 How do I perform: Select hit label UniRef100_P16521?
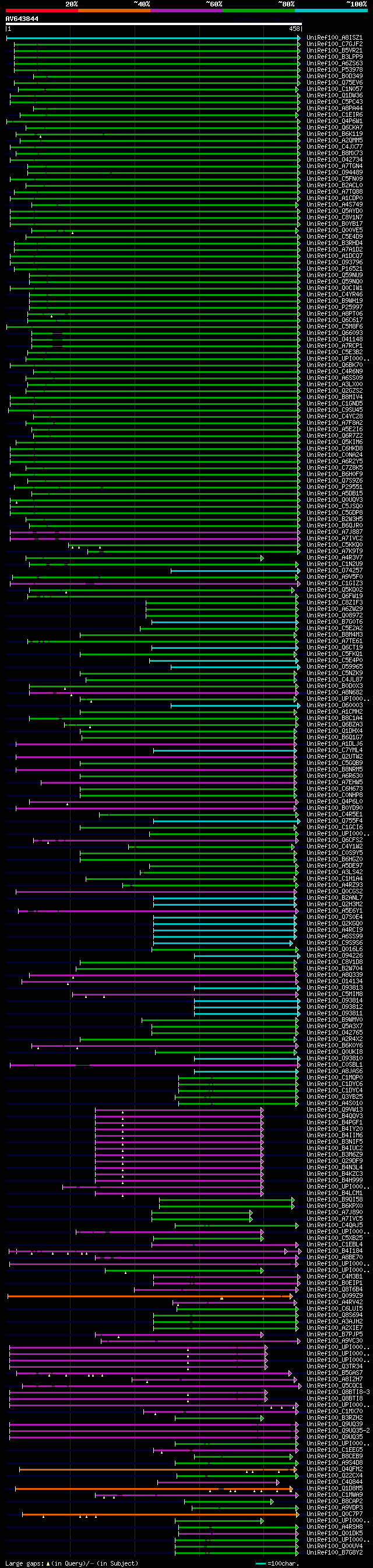335,268
